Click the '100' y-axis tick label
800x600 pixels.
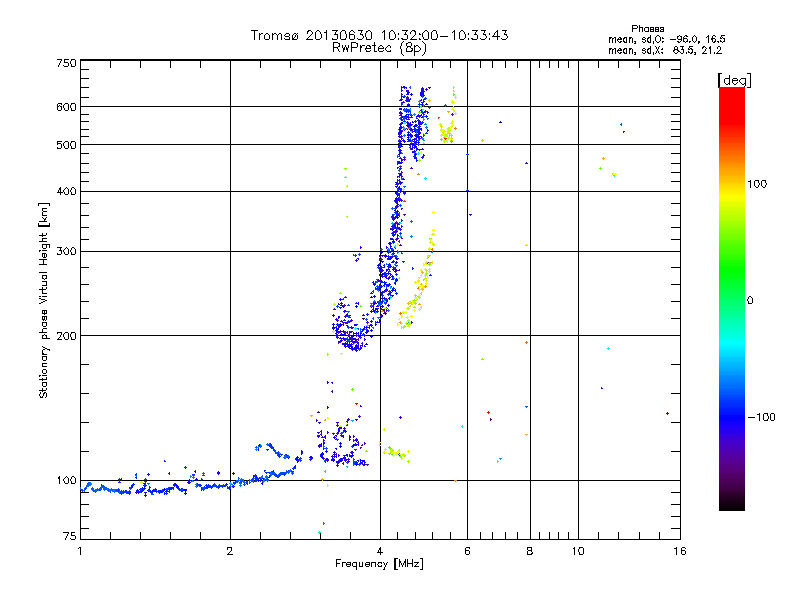[66, 480]
